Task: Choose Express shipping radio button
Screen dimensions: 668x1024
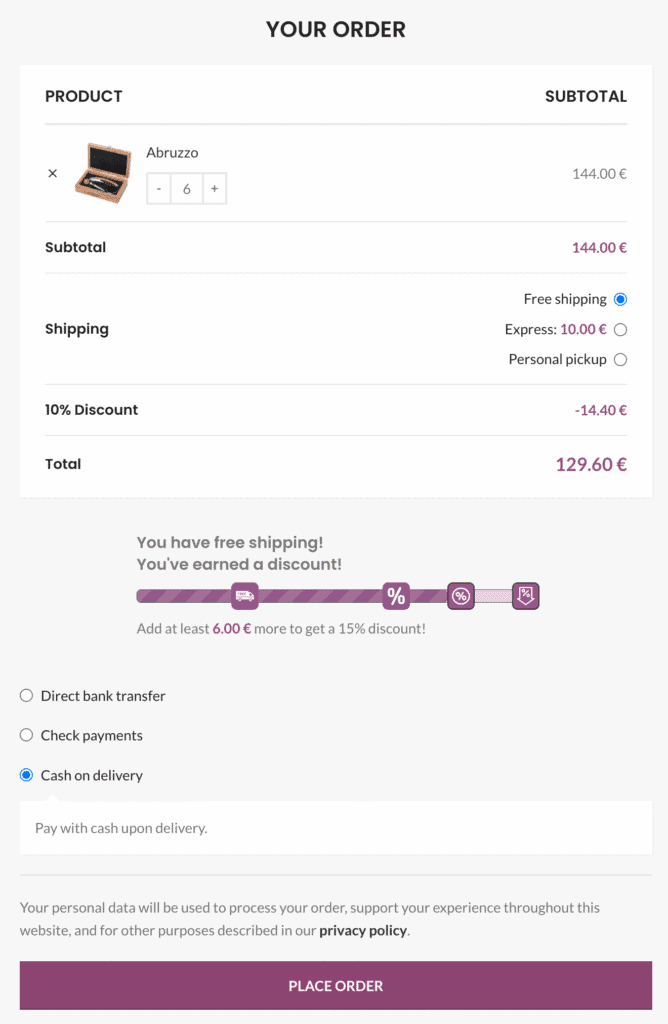Action: [x=620, y=329]
